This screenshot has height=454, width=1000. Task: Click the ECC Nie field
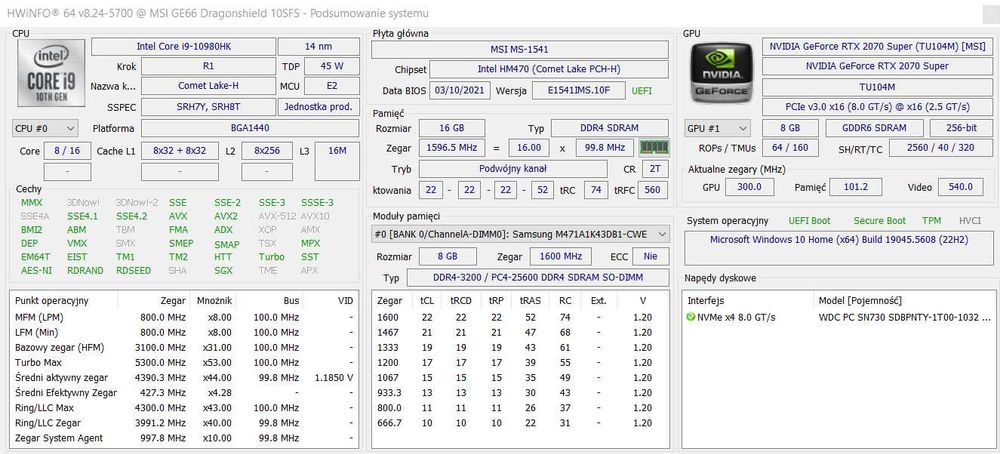coord(651,257)
